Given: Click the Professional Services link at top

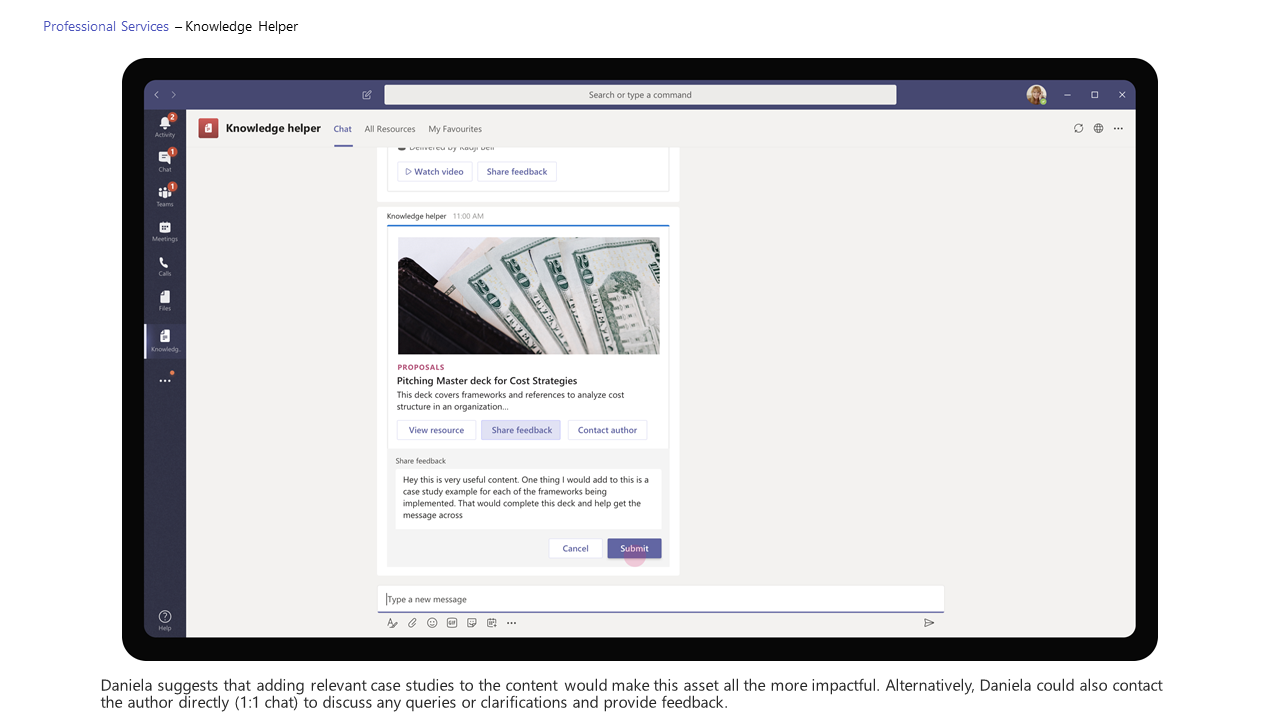Looking at the screenshot, I should click(x=106, y=26).
